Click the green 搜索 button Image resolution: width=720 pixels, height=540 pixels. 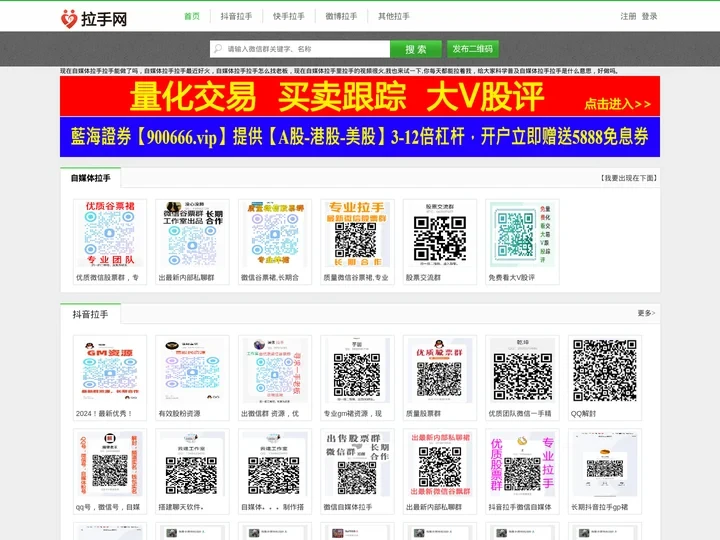416,49
